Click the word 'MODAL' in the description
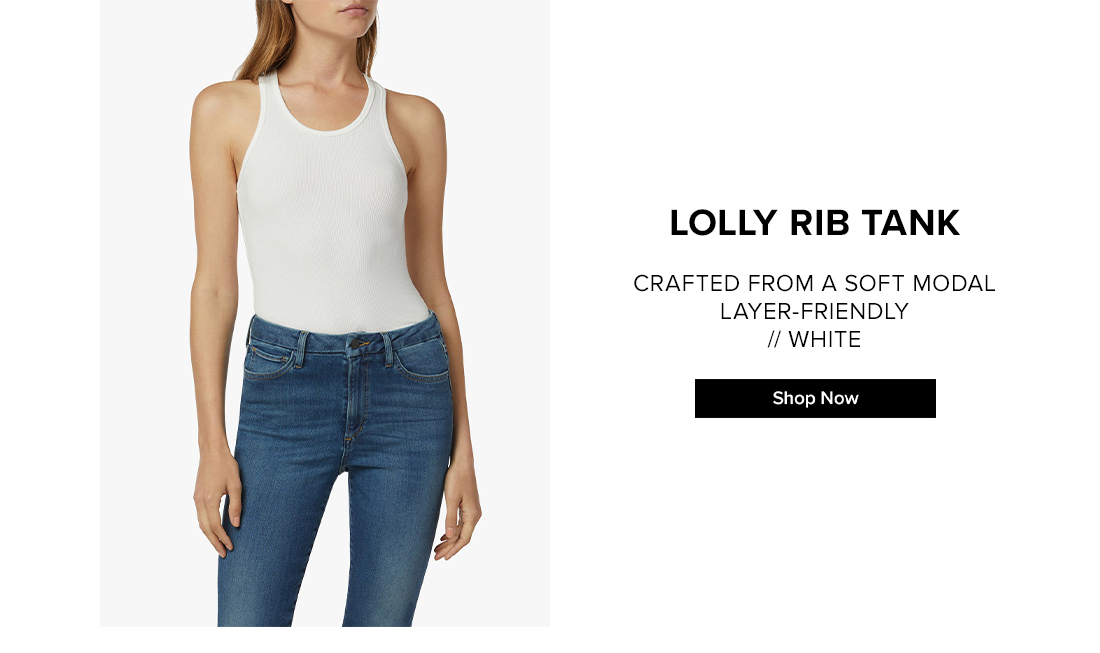Viewport: 1100px width, 653px height. 954,283
